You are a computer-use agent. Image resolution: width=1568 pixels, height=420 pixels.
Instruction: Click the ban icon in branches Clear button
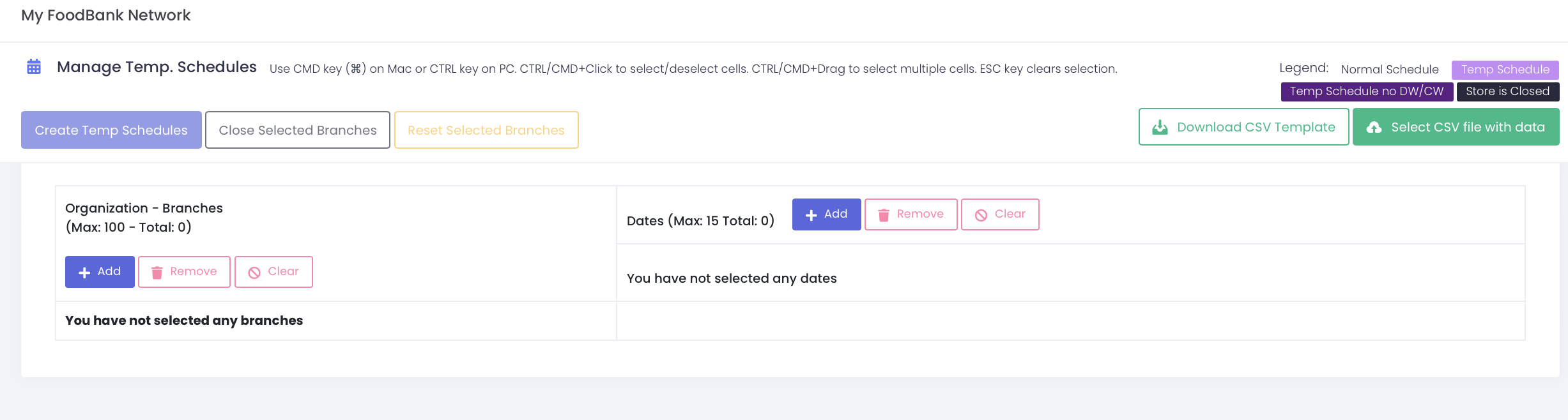tap(254, 273)
